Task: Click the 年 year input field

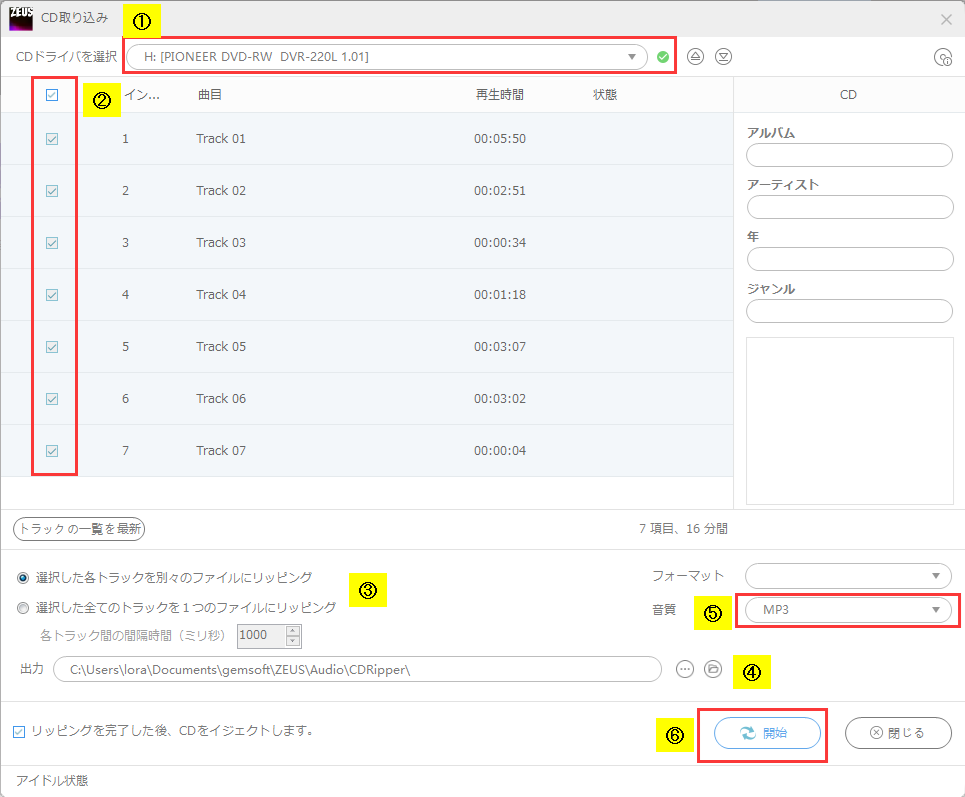Action: (x=849, y=259)
